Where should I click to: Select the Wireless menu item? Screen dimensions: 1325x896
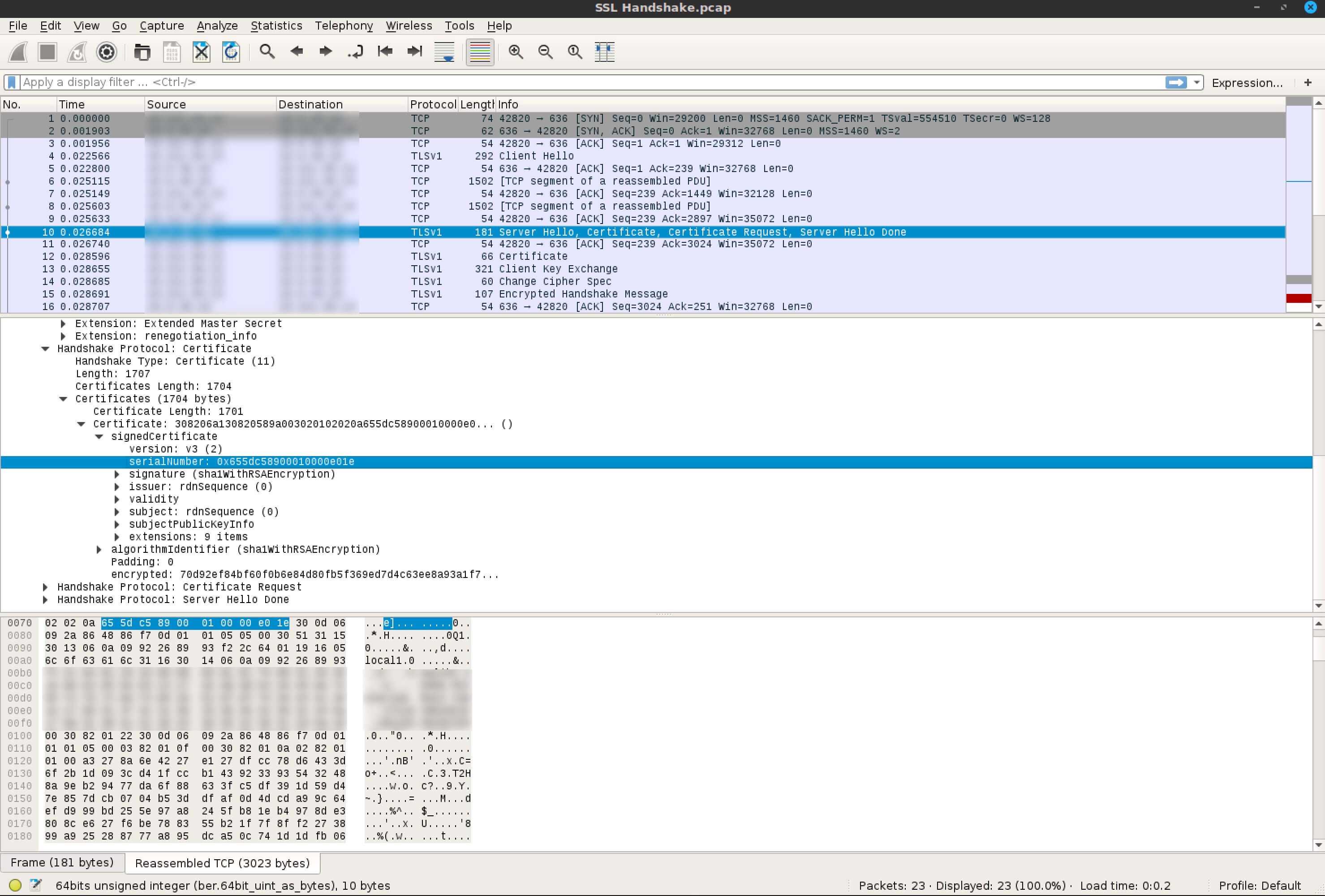408,25
